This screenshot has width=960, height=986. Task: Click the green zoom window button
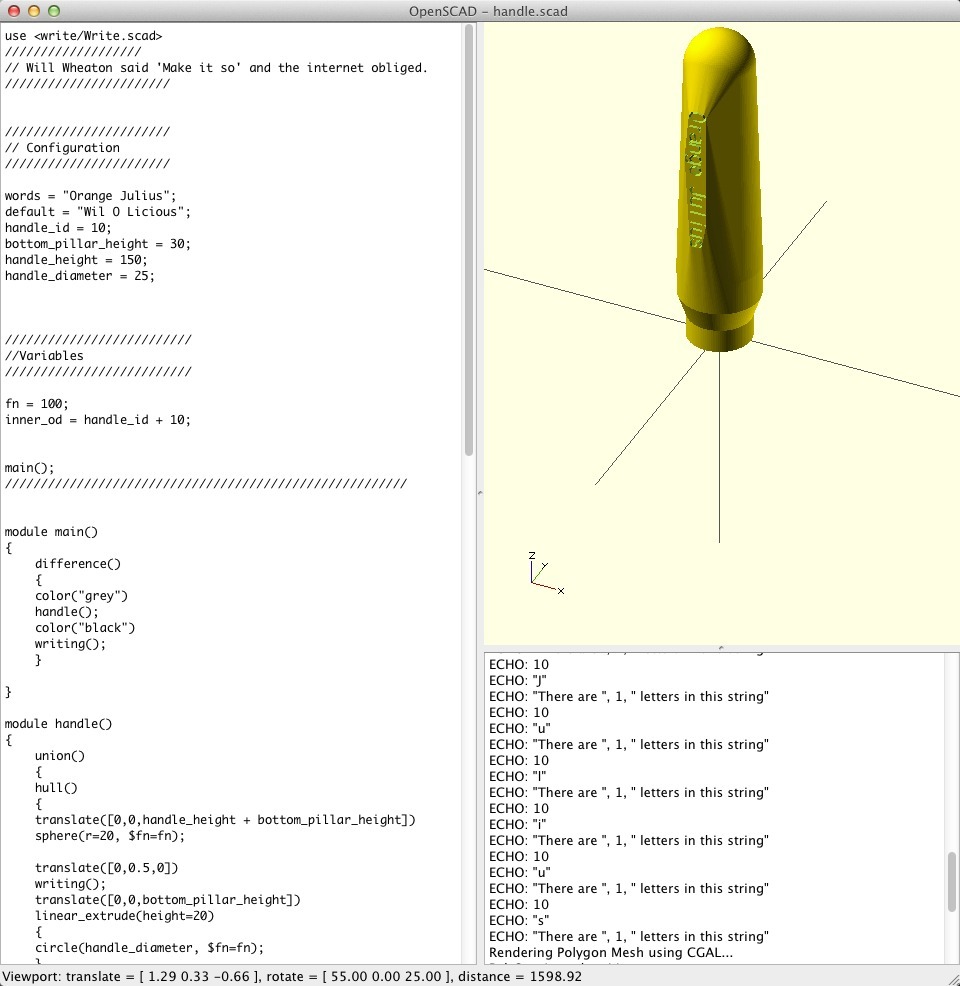click(52, 11)
